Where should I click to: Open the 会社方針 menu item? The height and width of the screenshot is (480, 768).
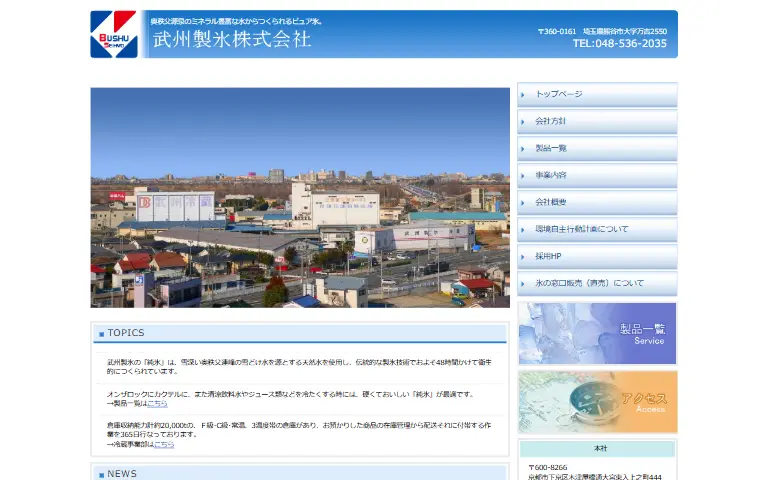coord(597,121)
